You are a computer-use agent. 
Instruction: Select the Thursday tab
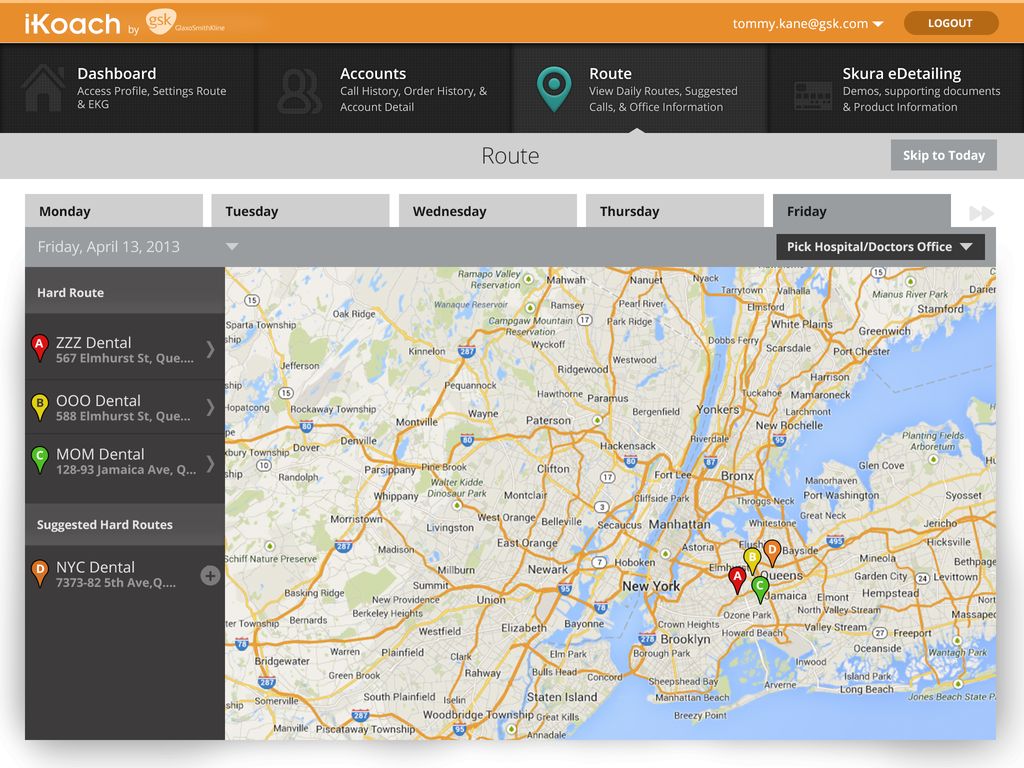point(675,211)
